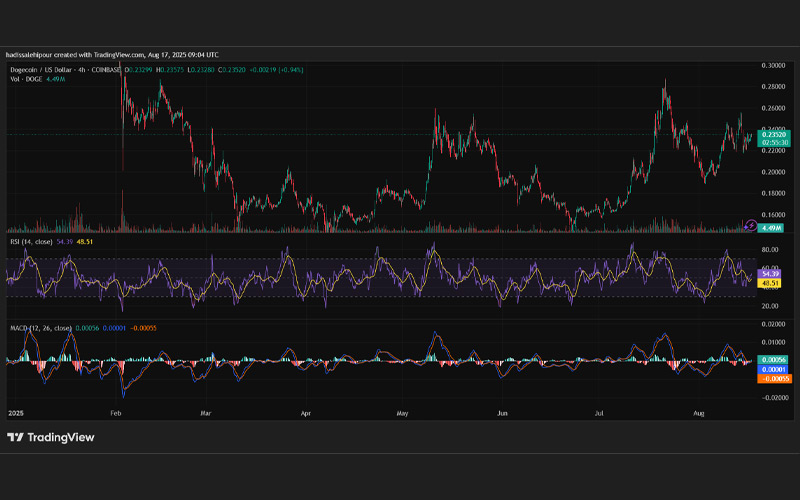Click the purple lightning icon near the volume label
Image resolution: width=800 pixels, height=500 pixels.
point(750,225)
